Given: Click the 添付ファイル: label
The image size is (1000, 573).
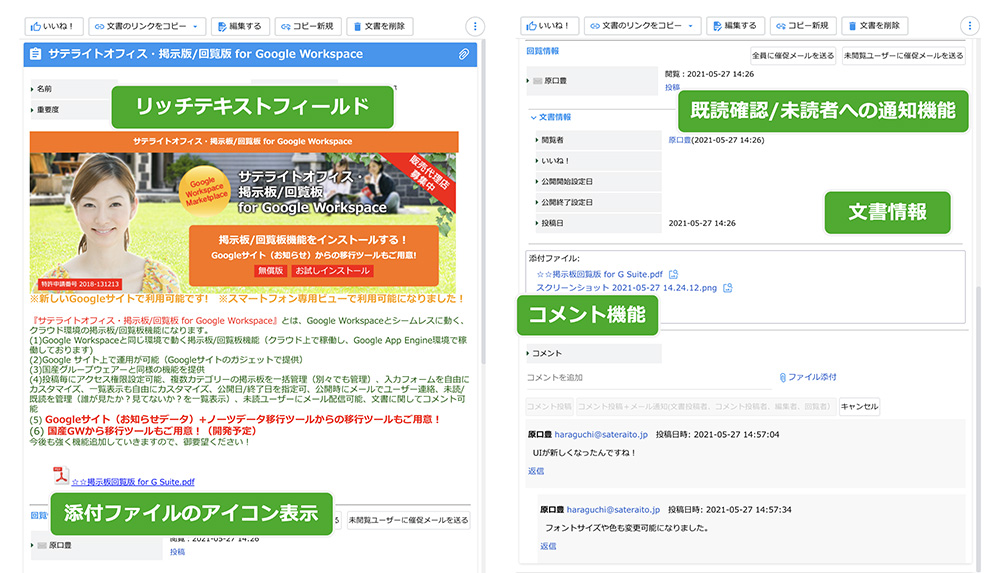Looking at the screenshot, I should coord(554,258).
